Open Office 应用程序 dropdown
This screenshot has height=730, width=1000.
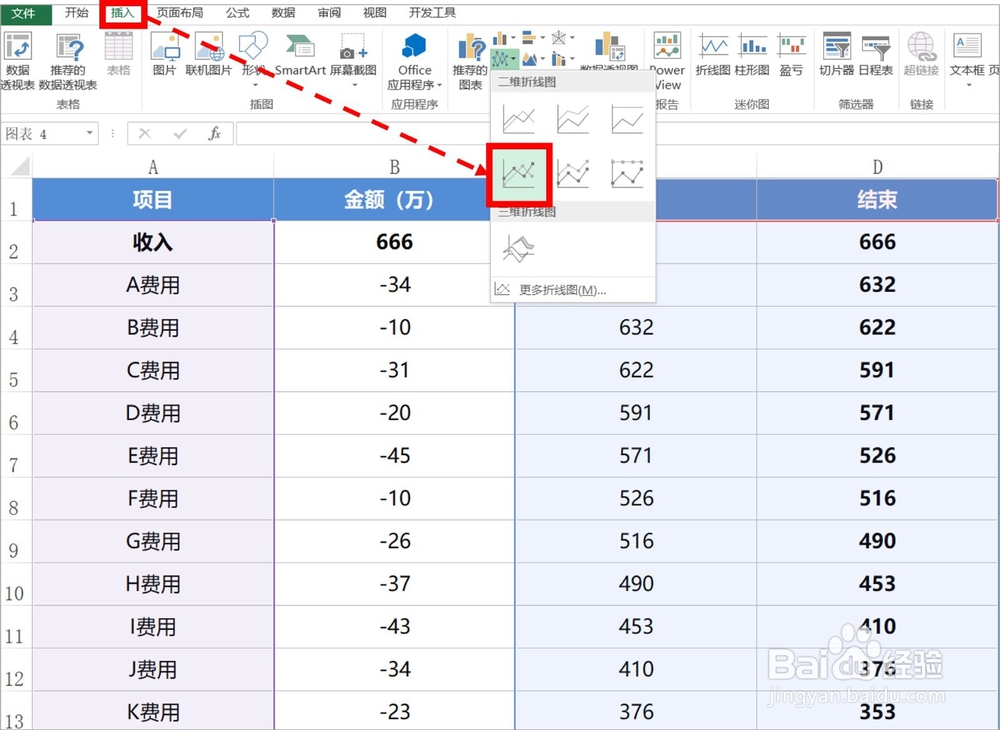tap(415, 61)
